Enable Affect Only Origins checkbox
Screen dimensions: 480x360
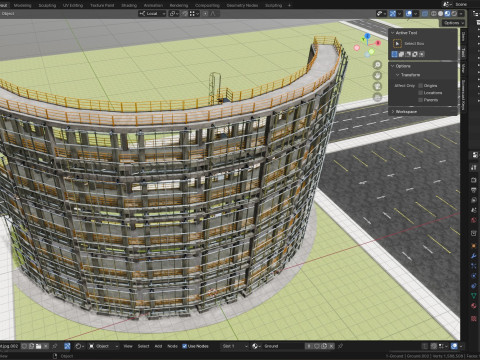coord(421,86)
